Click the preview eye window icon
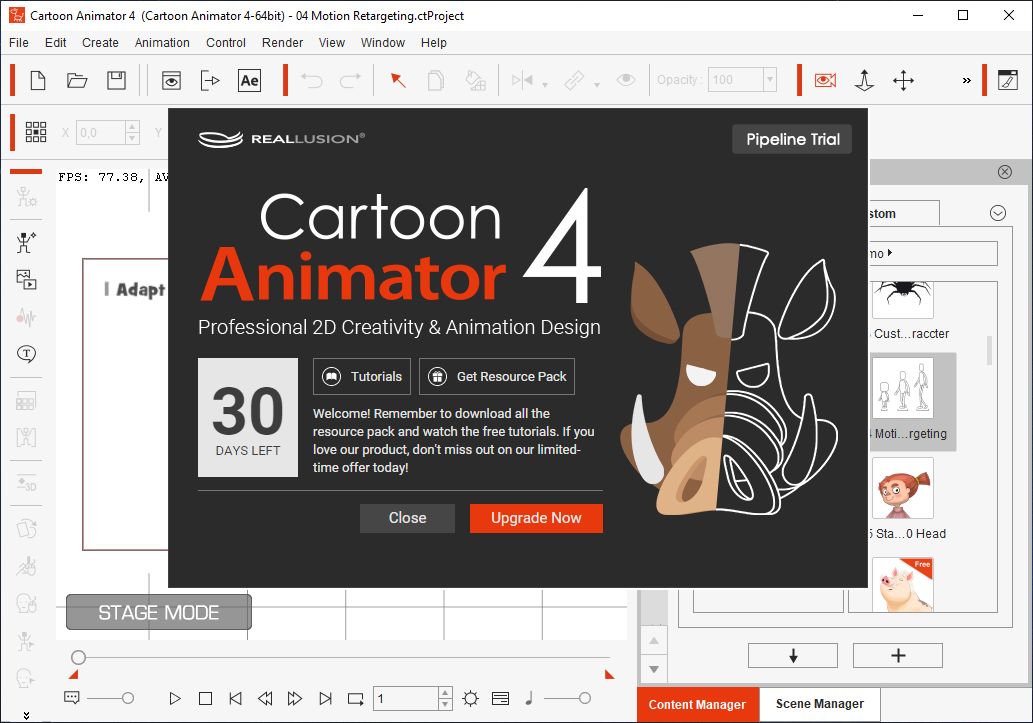This screenshot has width=1033, height=723. (171, 80)
